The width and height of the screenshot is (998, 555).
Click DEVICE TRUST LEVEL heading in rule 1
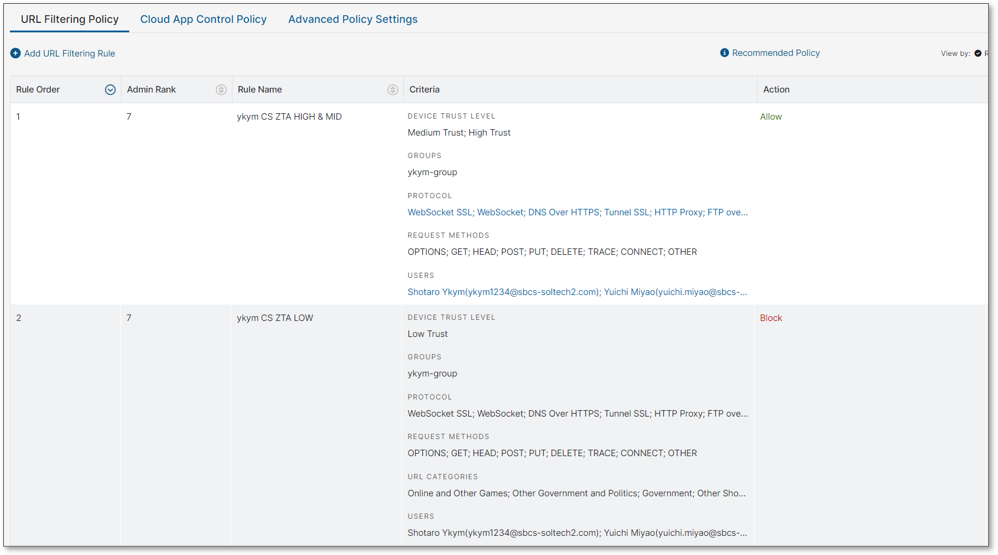coord(451,116)
